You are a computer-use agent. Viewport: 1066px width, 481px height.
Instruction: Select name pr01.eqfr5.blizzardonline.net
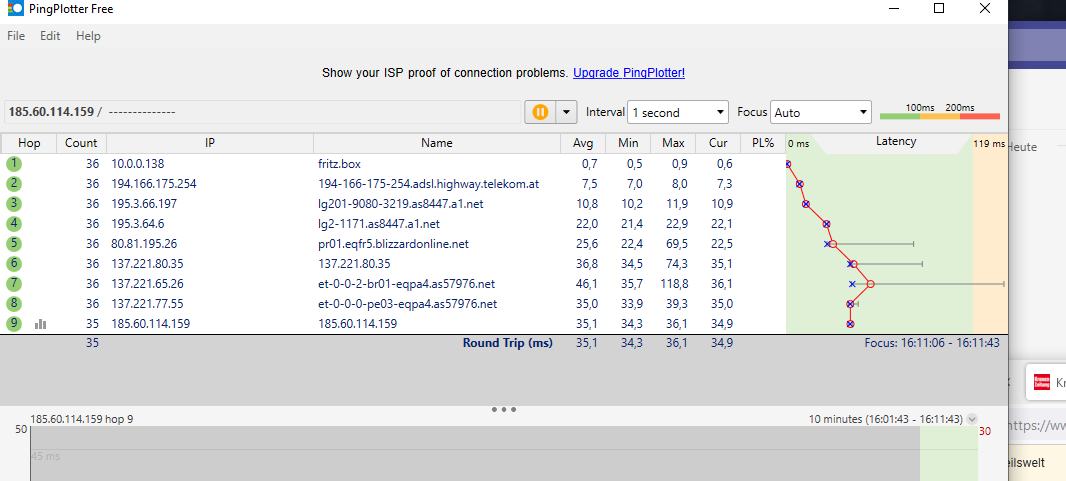coord(393,244)
